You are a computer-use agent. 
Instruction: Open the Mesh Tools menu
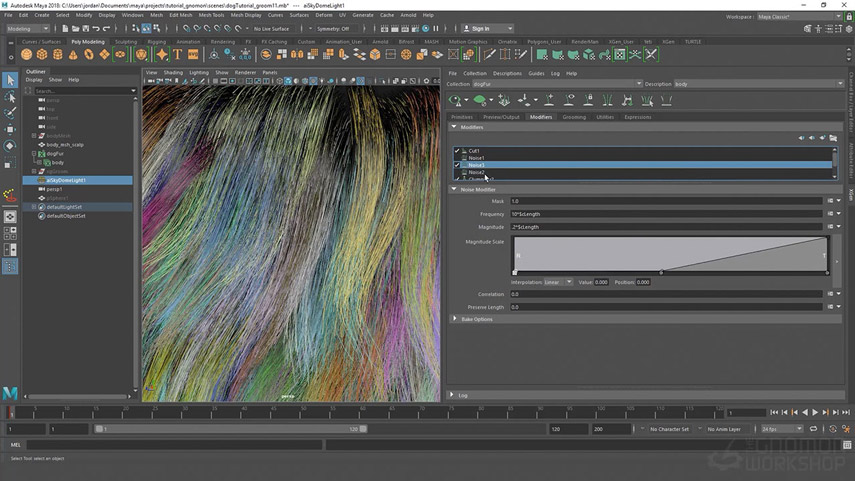pos(211,15)
